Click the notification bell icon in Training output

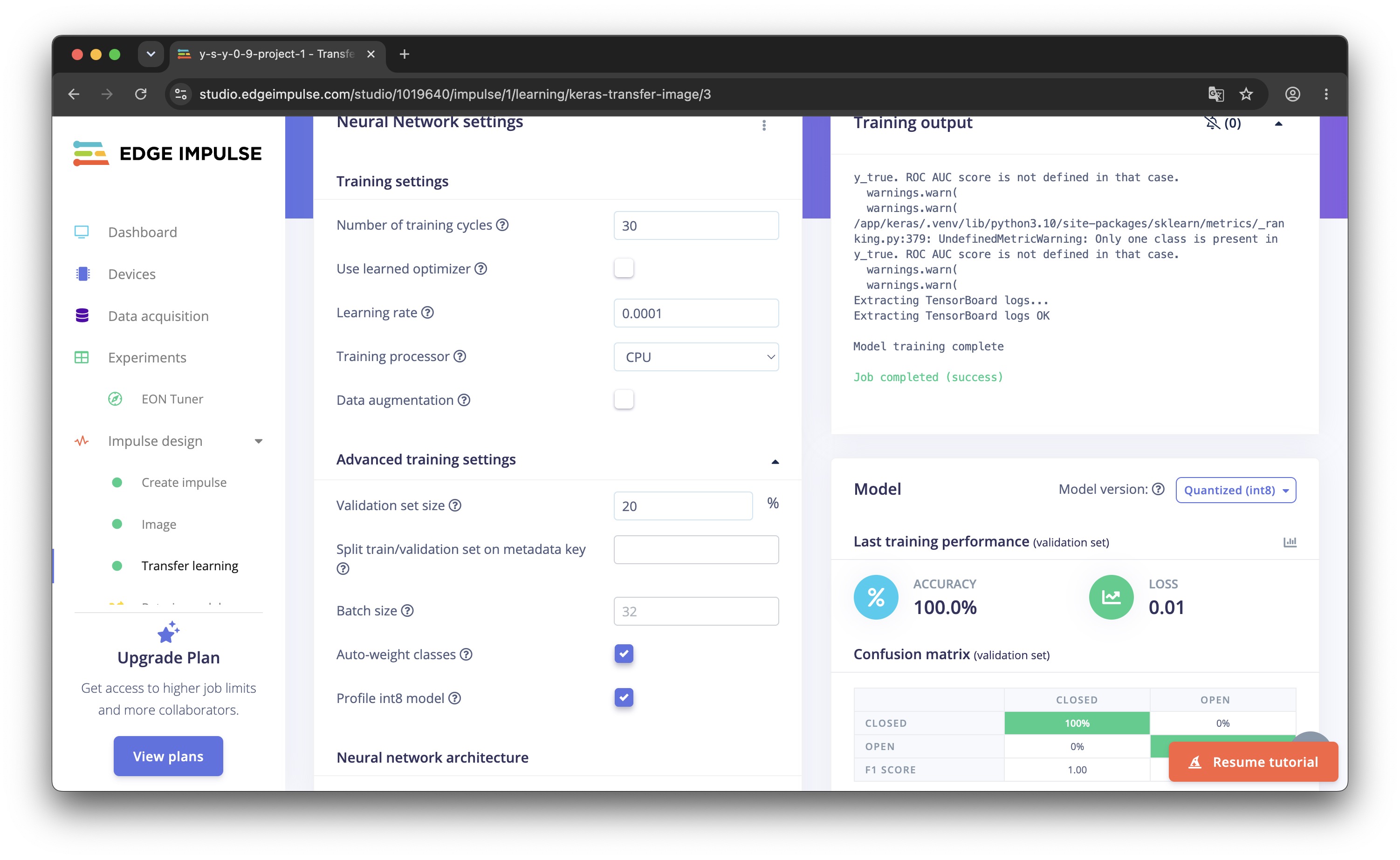[1212, 123]
